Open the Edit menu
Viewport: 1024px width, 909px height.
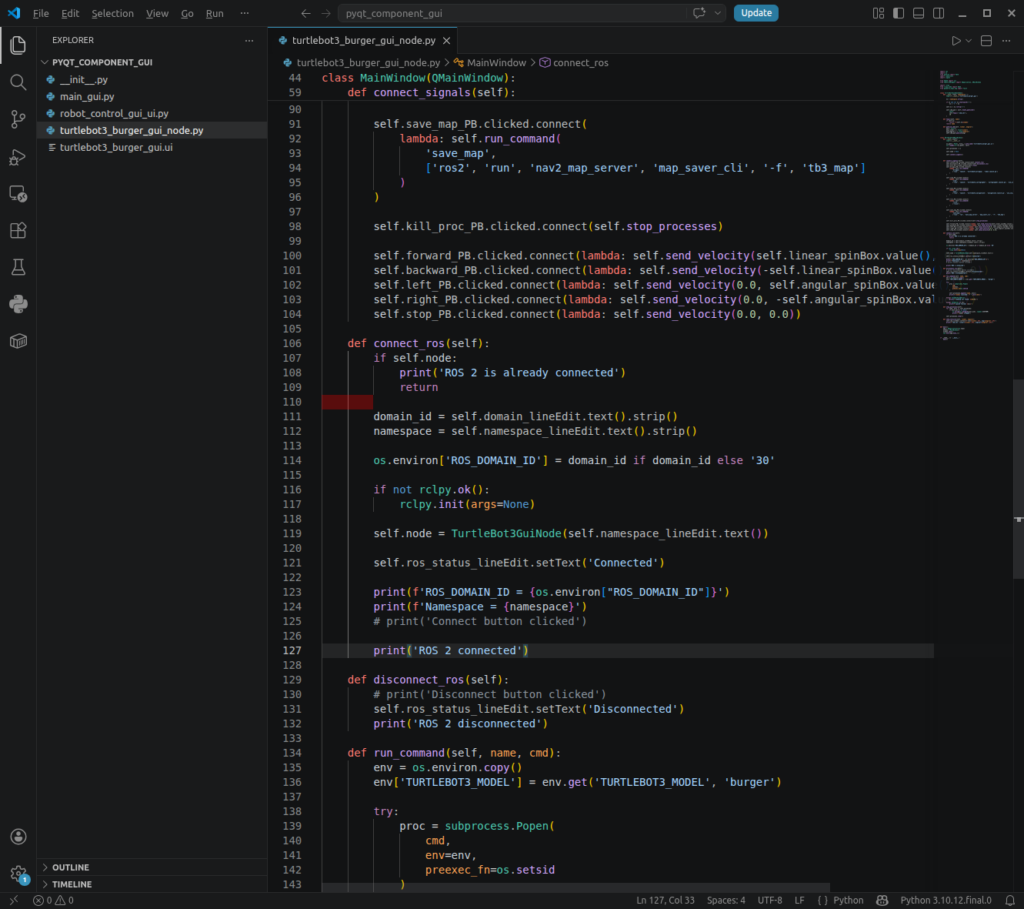point(70,13)
